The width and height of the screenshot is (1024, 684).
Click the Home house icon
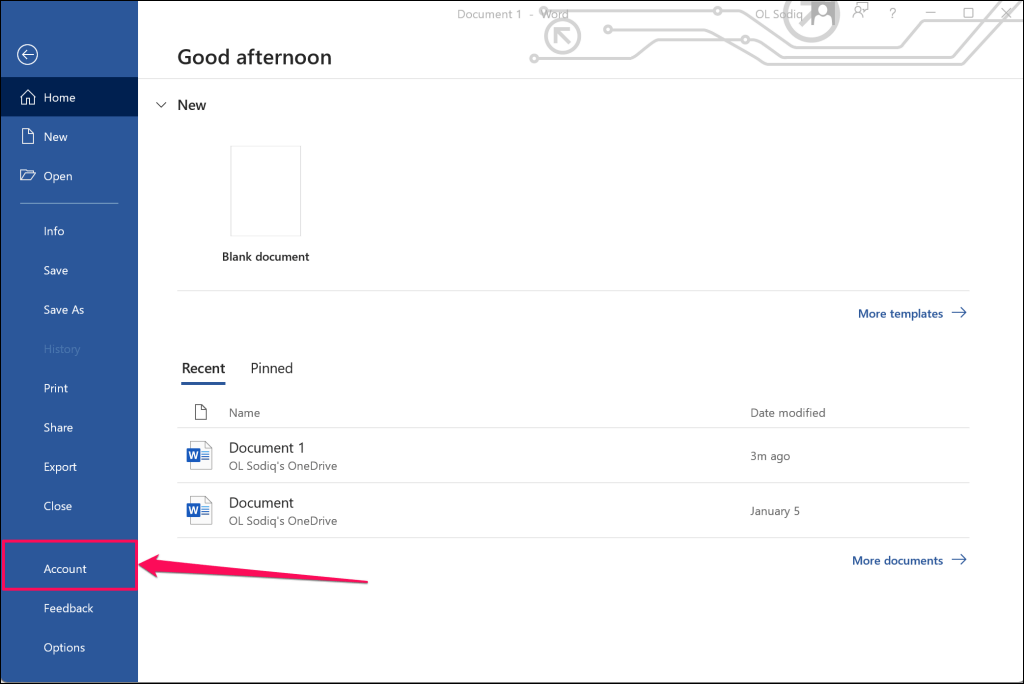click(28, 98)
